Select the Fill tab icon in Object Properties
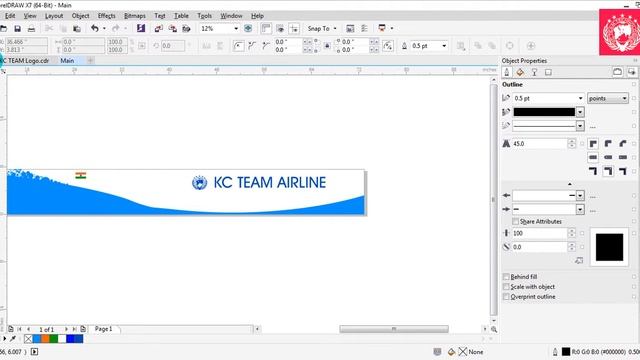The height and width of the screenshot is (360, 640). pos(520,72)
